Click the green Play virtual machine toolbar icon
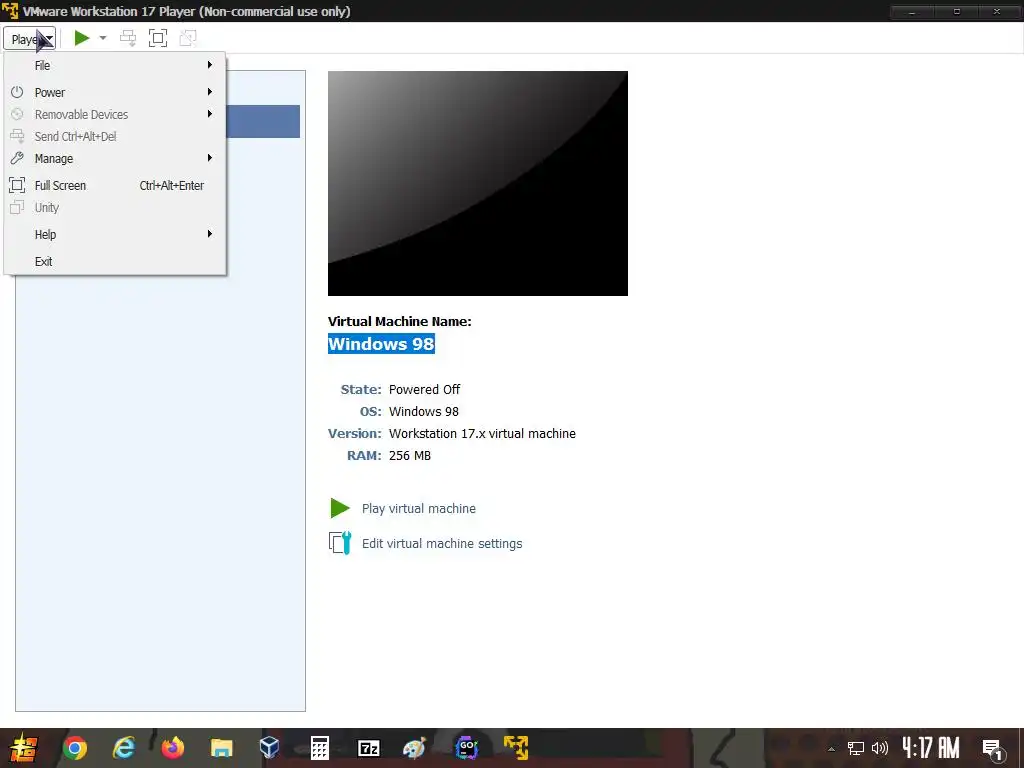 click(x=82, y=38)
